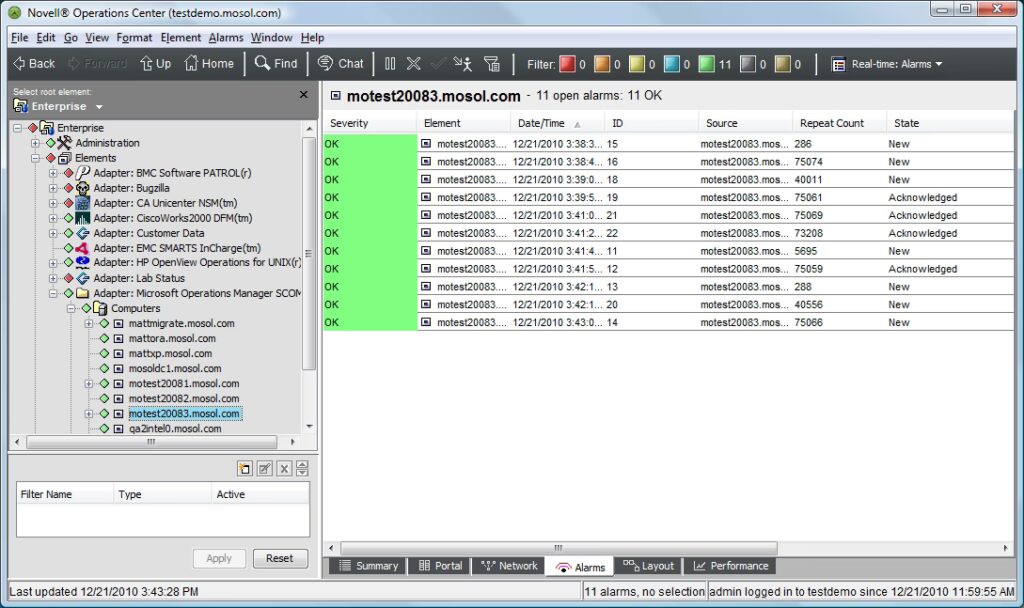The width and height of the screenshot is (1024, 608).
Task: Sort alarms by Repeat Count column header
Action: [x=831, y=123]
